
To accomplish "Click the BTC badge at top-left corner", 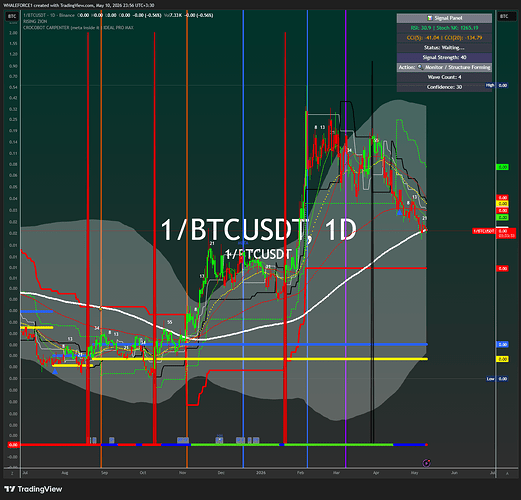I will [12, 16].
